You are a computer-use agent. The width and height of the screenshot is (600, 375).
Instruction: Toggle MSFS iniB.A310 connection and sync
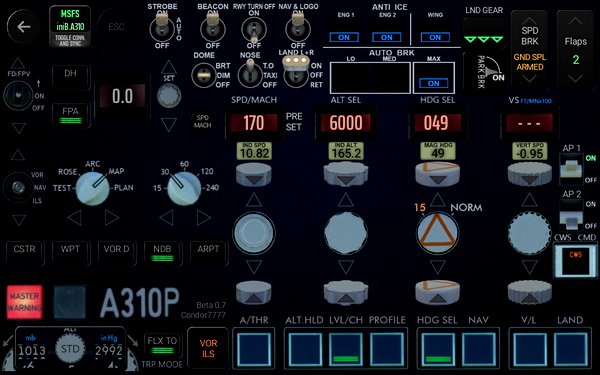(70, 26)
